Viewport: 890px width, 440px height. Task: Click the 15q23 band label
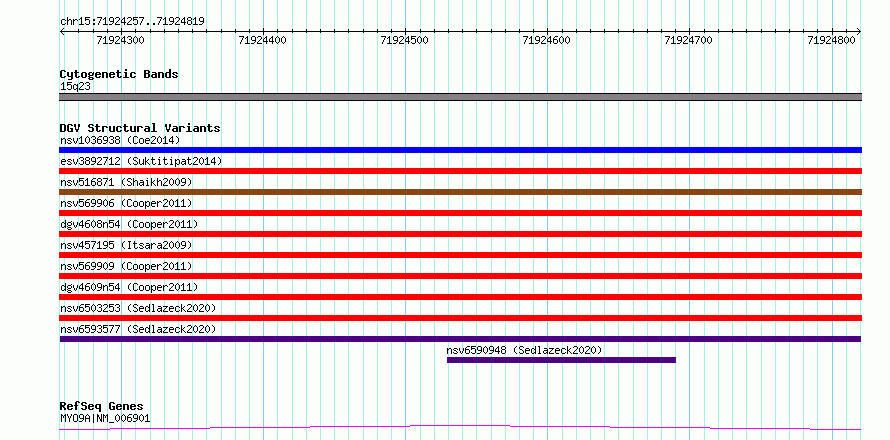coord(75,87)
